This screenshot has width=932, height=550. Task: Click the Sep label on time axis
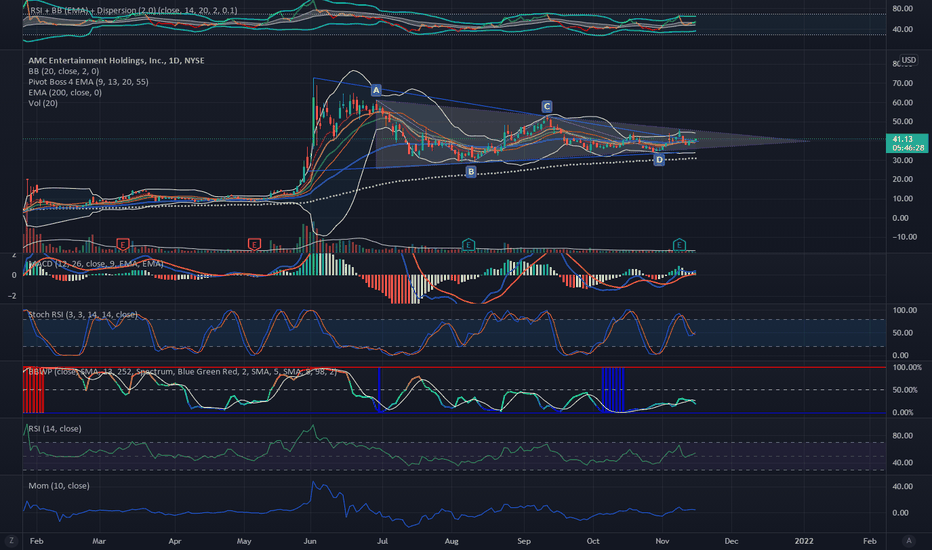(x=524, y=541)
